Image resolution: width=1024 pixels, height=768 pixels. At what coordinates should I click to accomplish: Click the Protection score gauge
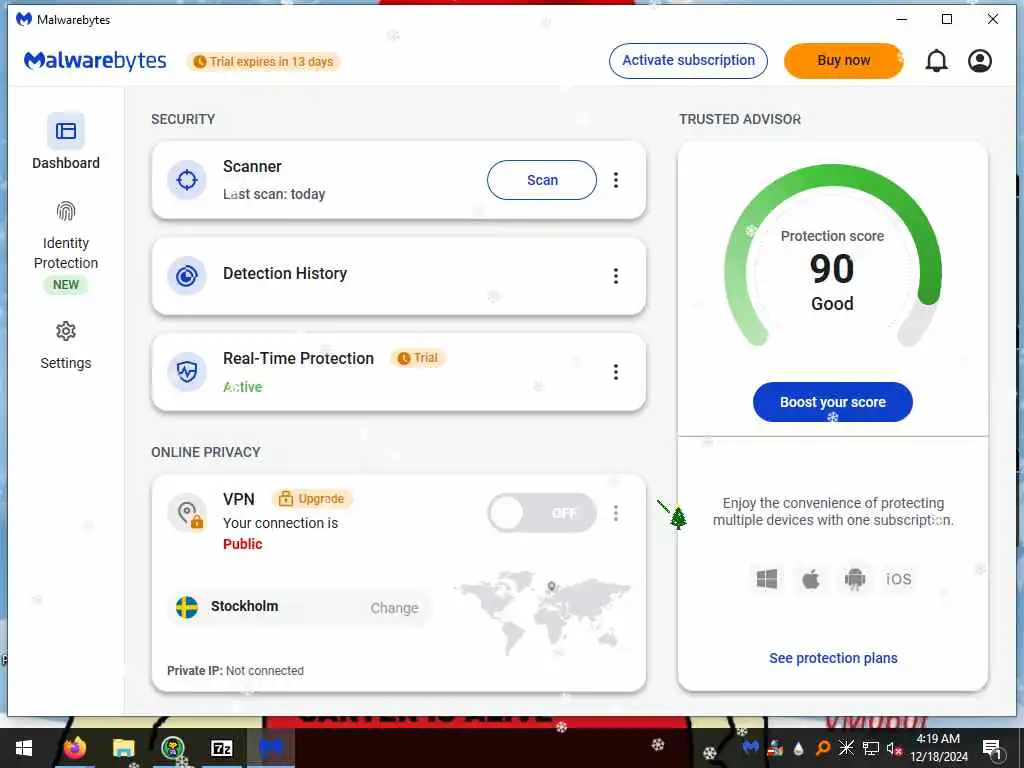point(833,255)
